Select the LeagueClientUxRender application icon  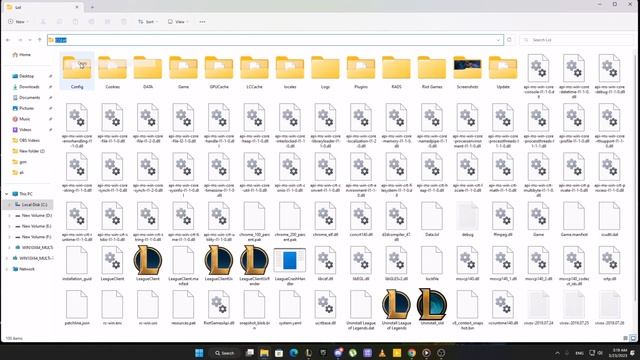254,260
